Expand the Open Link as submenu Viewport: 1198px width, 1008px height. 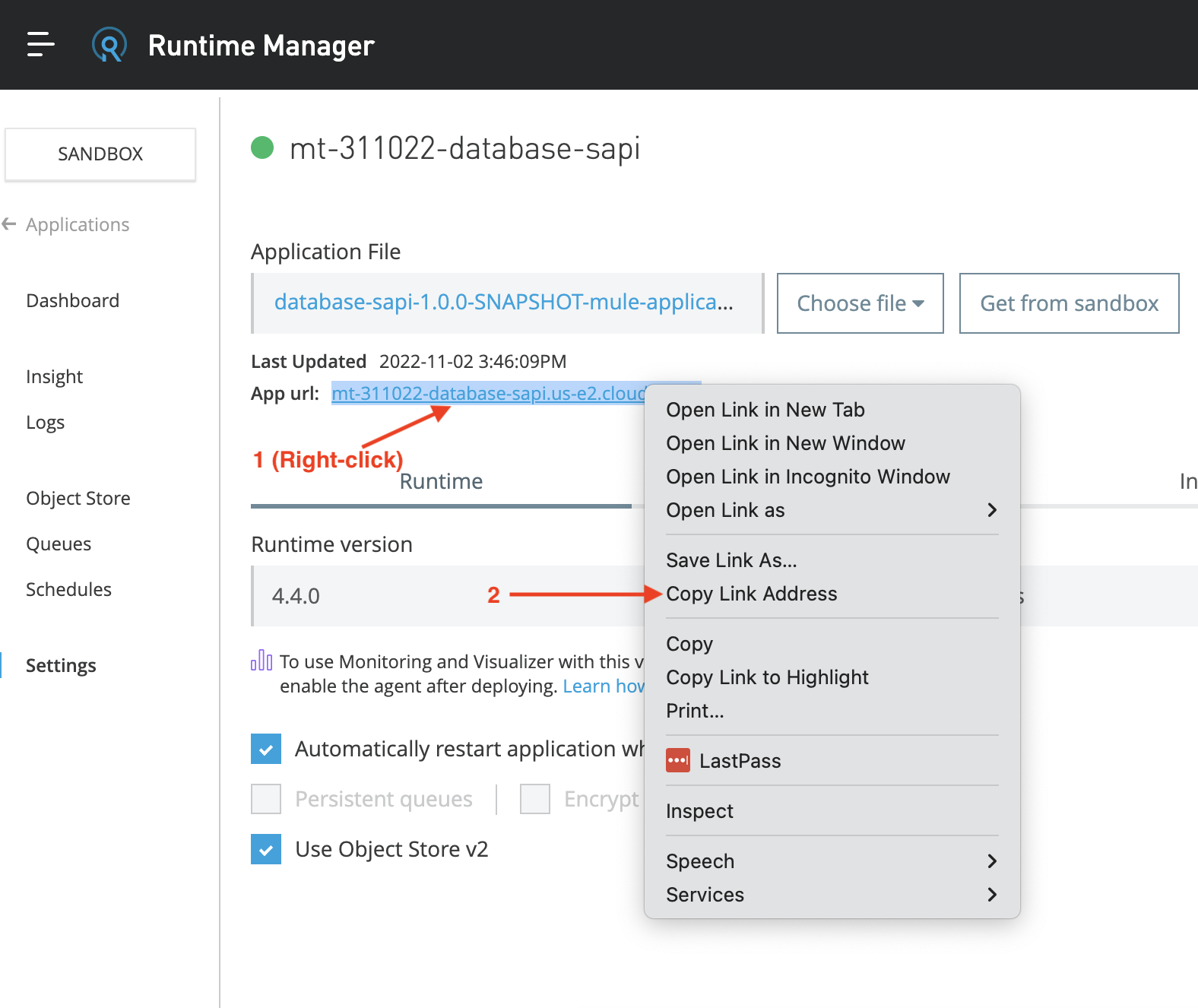pyautogui.click(x=991, y=510)
